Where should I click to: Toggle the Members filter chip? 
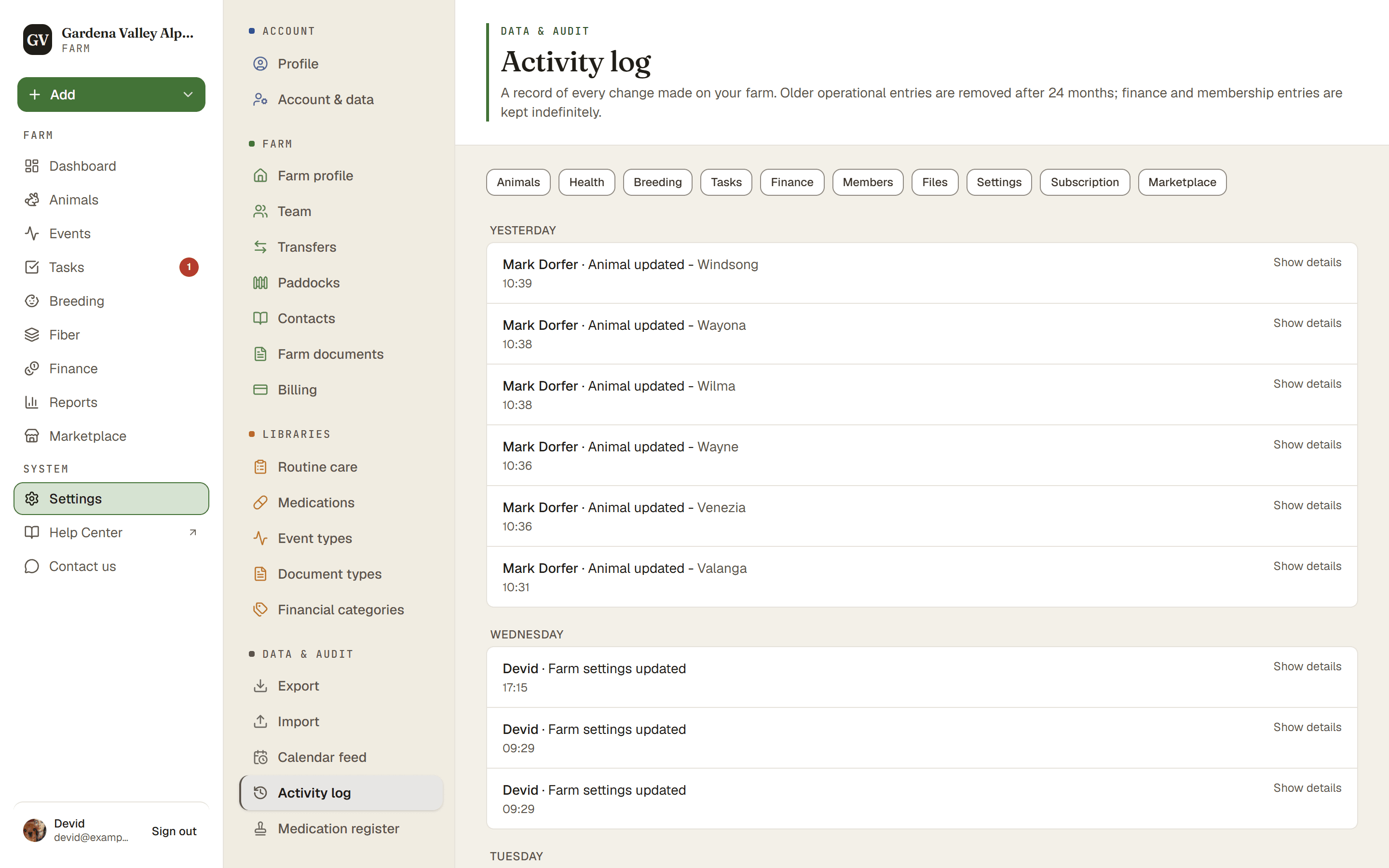(x=868, y=182)
